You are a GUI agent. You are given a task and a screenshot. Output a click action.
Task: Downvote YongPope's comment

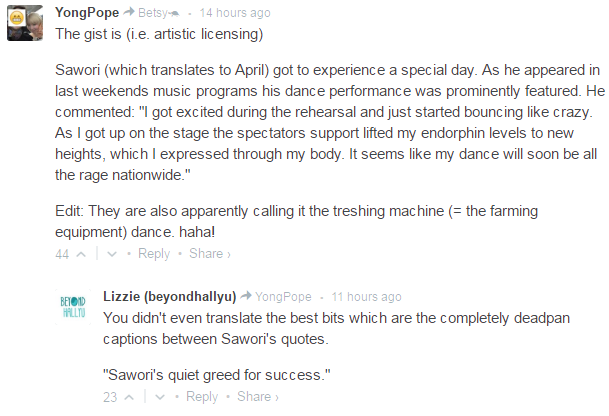pyautogui.click(x=111, y=254)
